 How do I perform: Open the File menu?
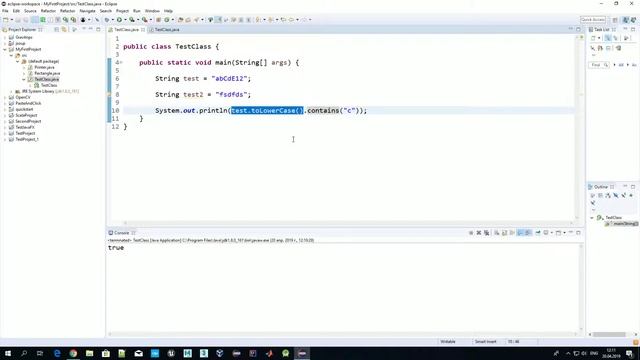pyautogui.click(x=5, y=11)
